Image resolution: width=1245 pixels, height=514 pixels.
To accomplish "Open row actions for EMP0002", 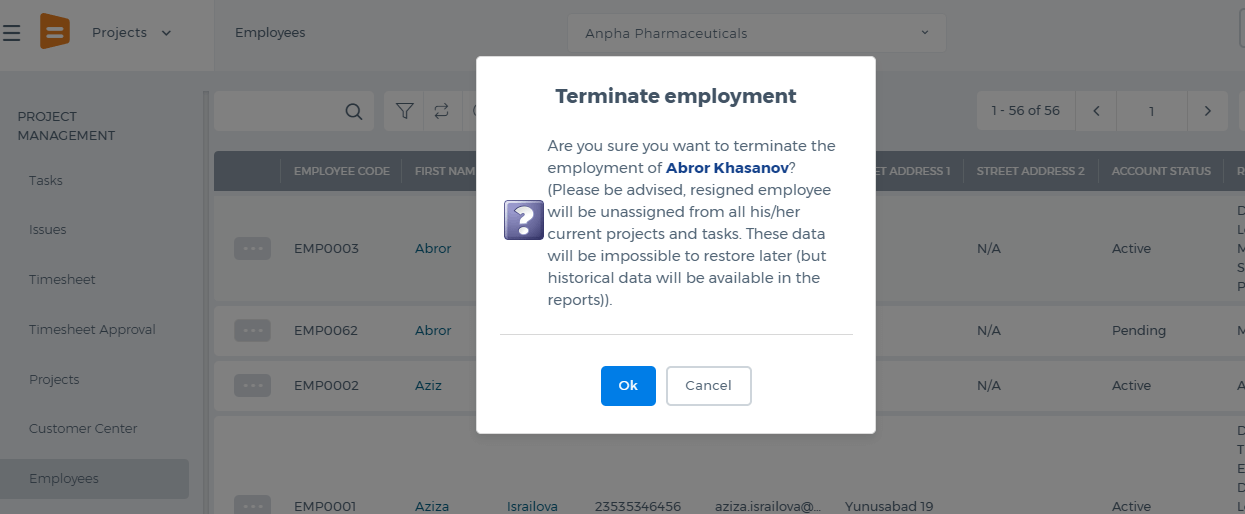I will coord(252,385).
